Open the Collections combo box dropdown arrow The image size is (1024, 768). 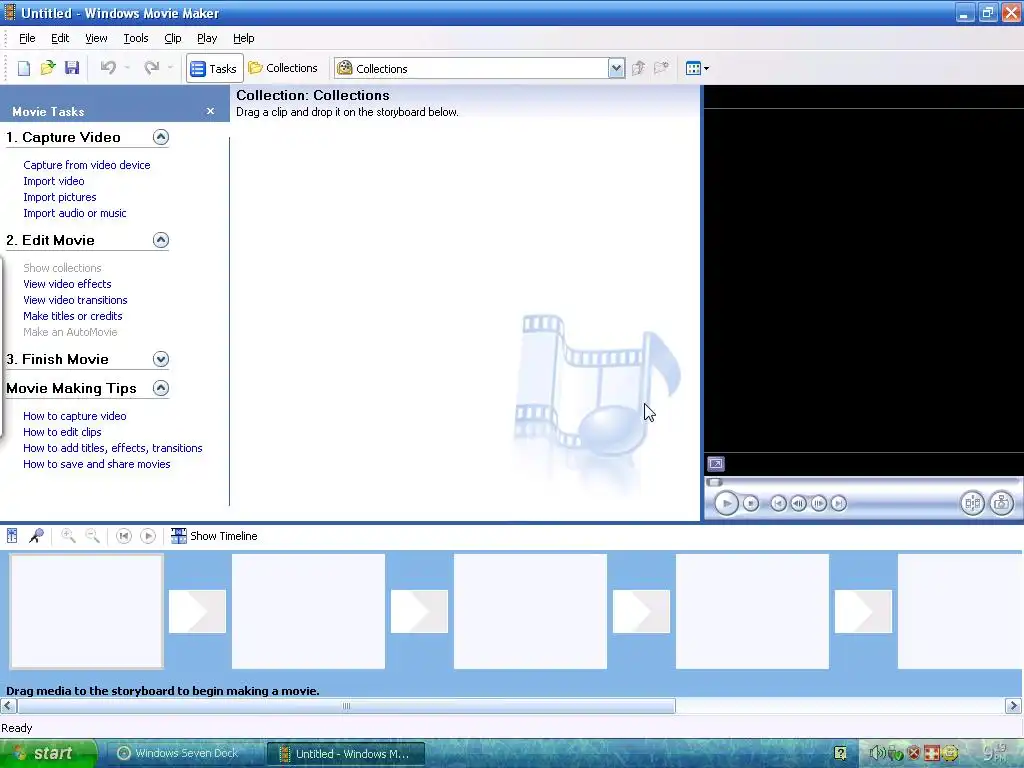pyautogui.click(x=616, y=68)
